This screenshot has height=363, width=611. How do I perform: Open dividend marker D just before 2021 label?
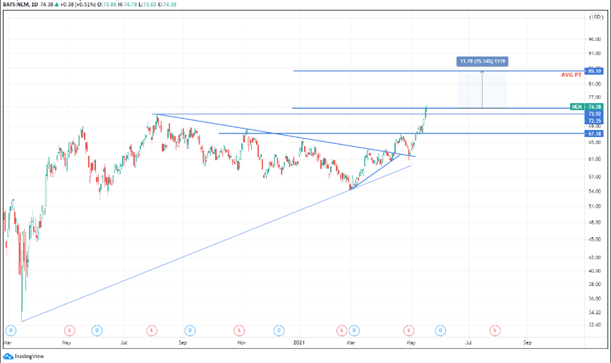pyautogui.click(x=279, y=331)
